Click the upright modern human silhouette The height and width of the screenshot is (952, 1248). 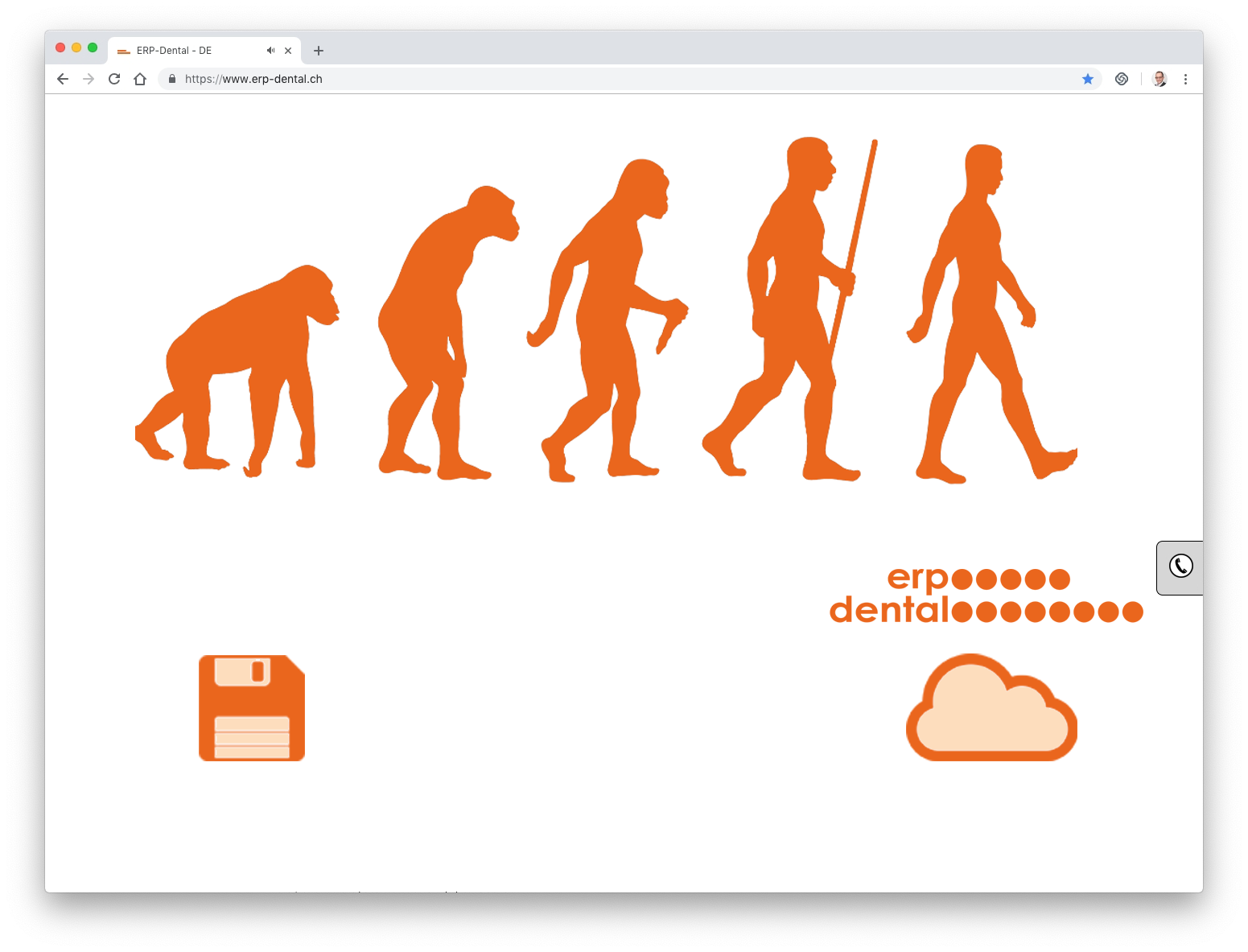992,314
